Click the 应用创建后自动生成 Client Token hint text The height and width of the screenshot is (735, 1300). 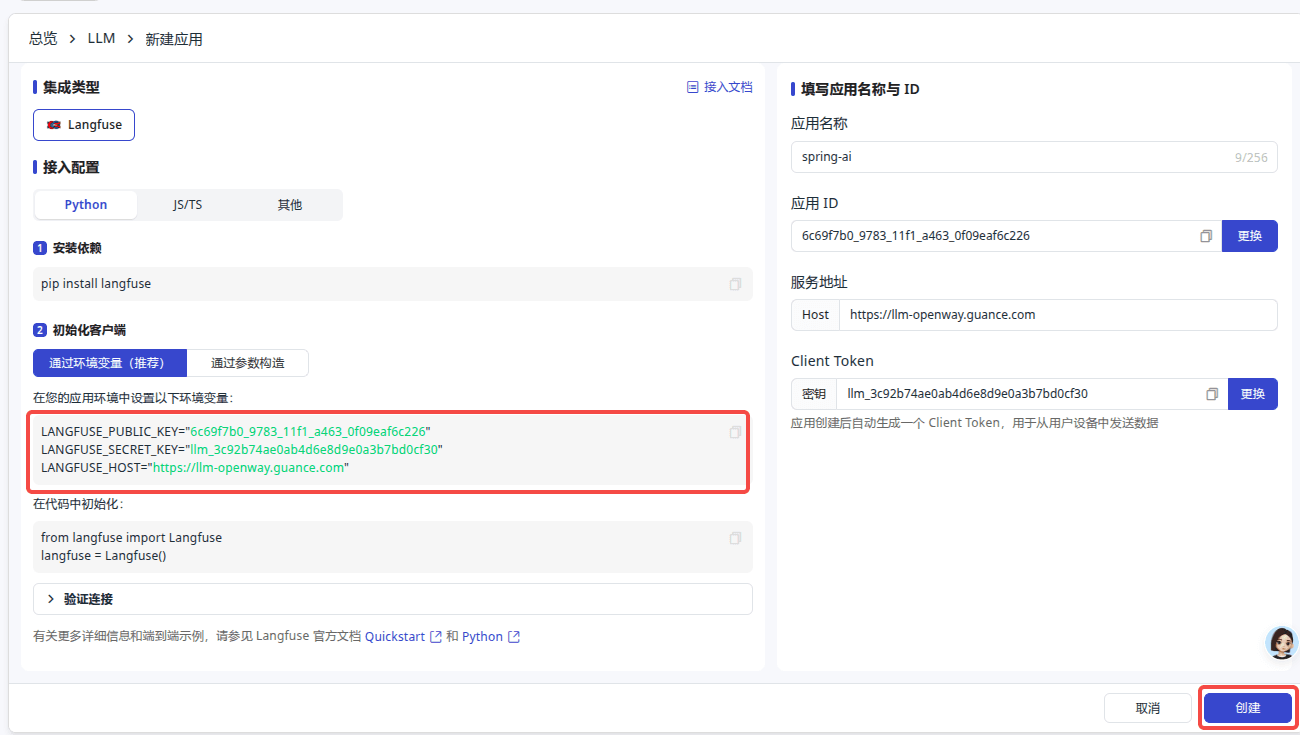point(975,423)
